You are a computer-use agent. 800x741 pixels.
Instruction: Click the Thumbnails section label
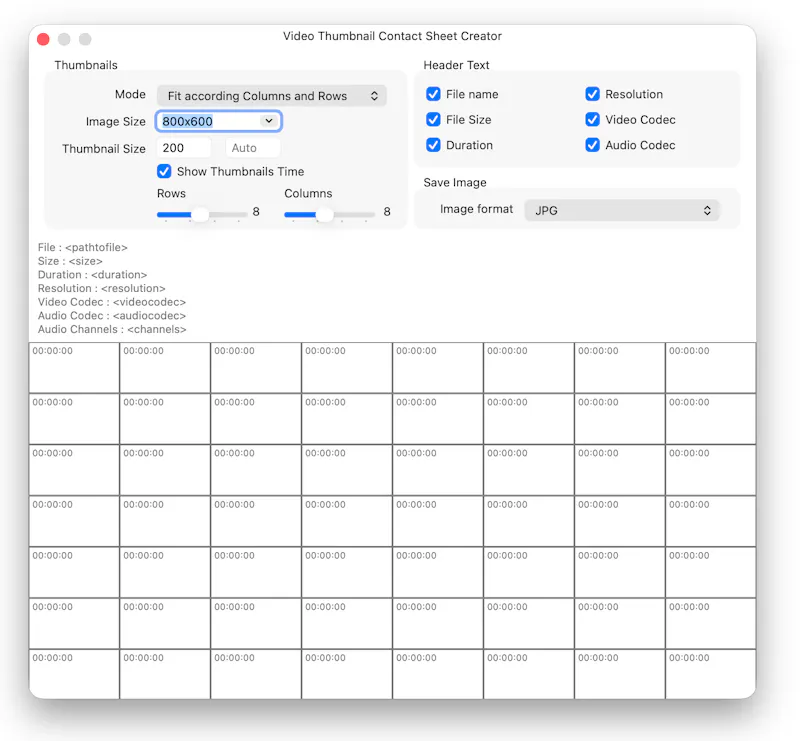86,65
